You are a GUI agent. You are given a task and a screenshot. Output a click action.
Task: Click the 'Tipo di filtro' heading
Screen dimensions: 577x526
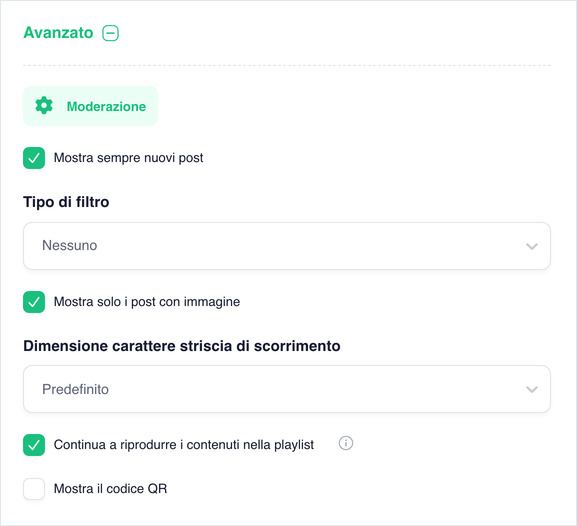pos(66,202)
